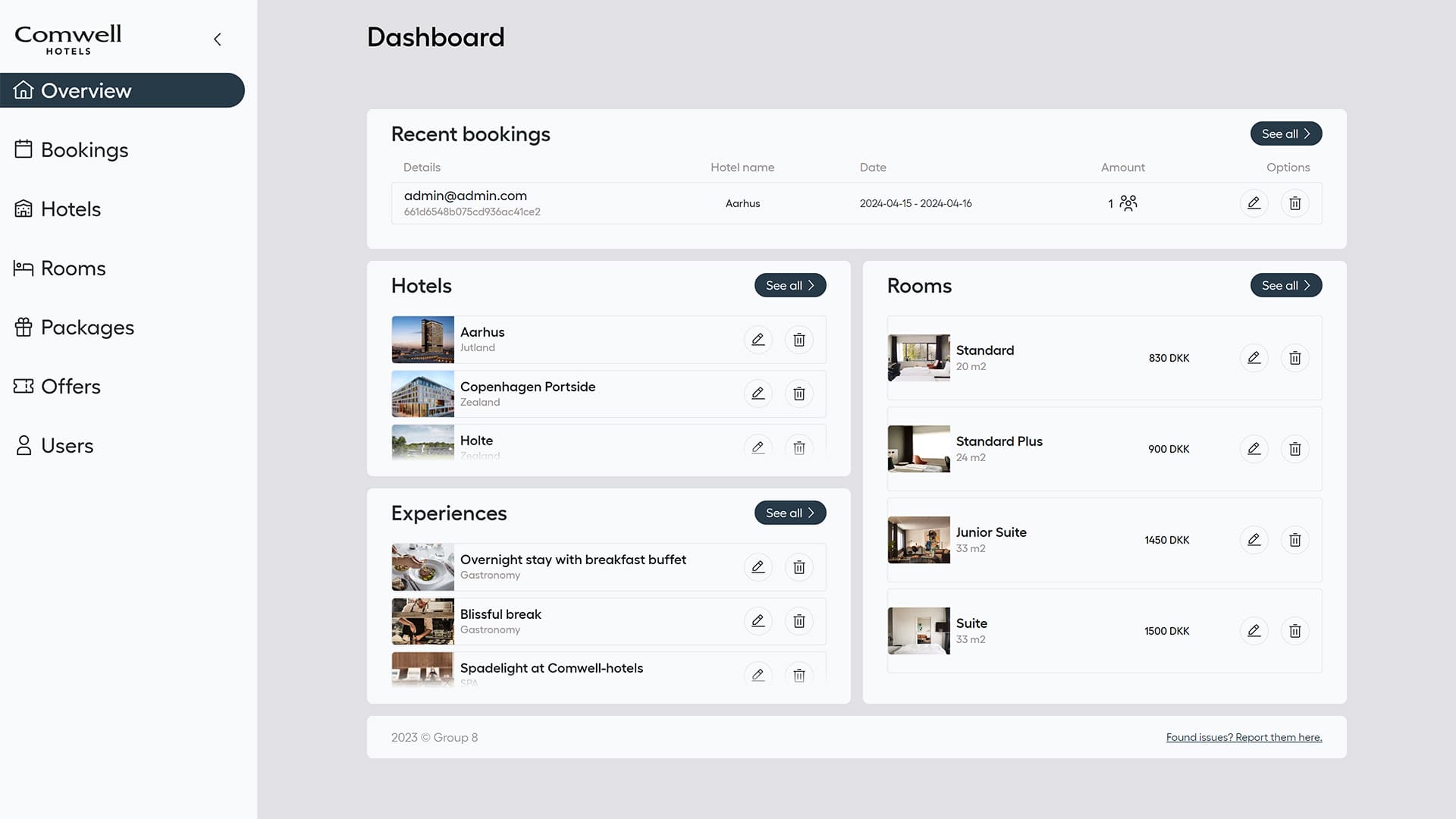Edit the Standard Plus room
Screen dimensions: 1456x819
[1254, 449]
